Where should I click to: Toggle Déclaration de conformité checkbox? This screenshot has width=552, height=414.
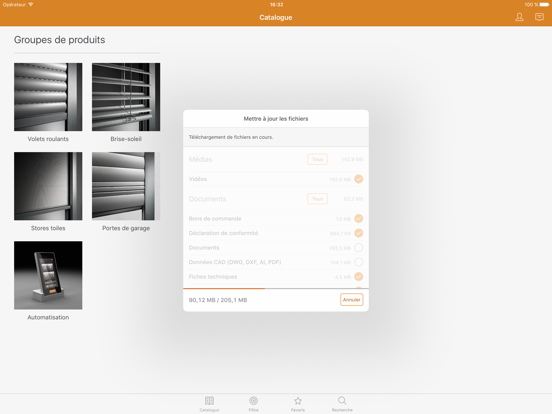[358, 233]
